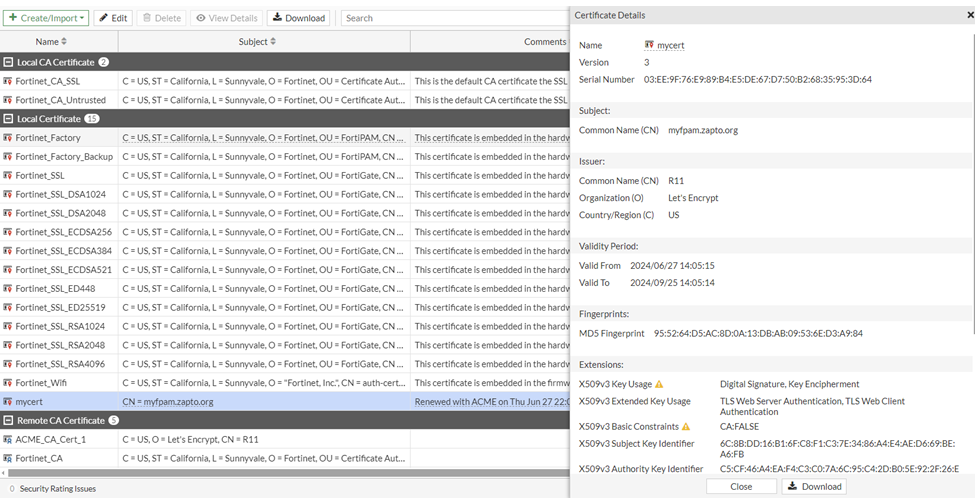Click the 'Renewed with ACME' comment cell

pyautogui.click(x=492, y=402)
